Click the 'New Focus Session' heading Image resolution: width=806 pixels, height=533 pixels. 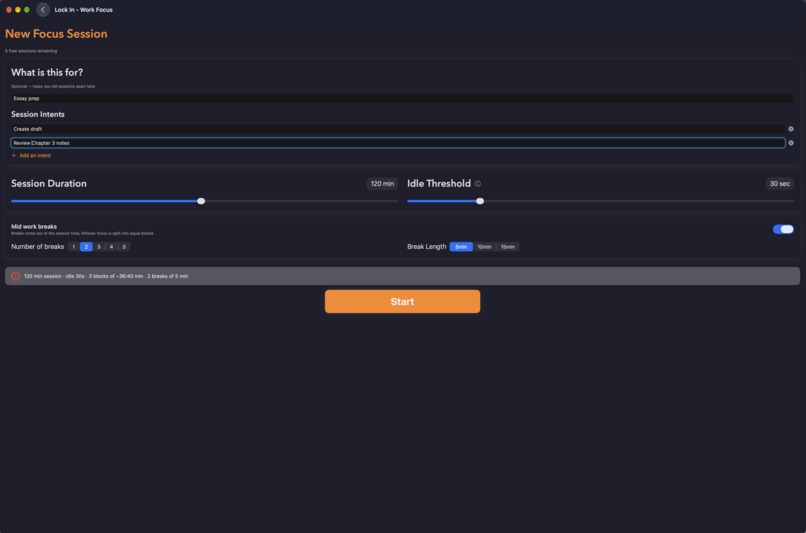(x=56, y=34)
